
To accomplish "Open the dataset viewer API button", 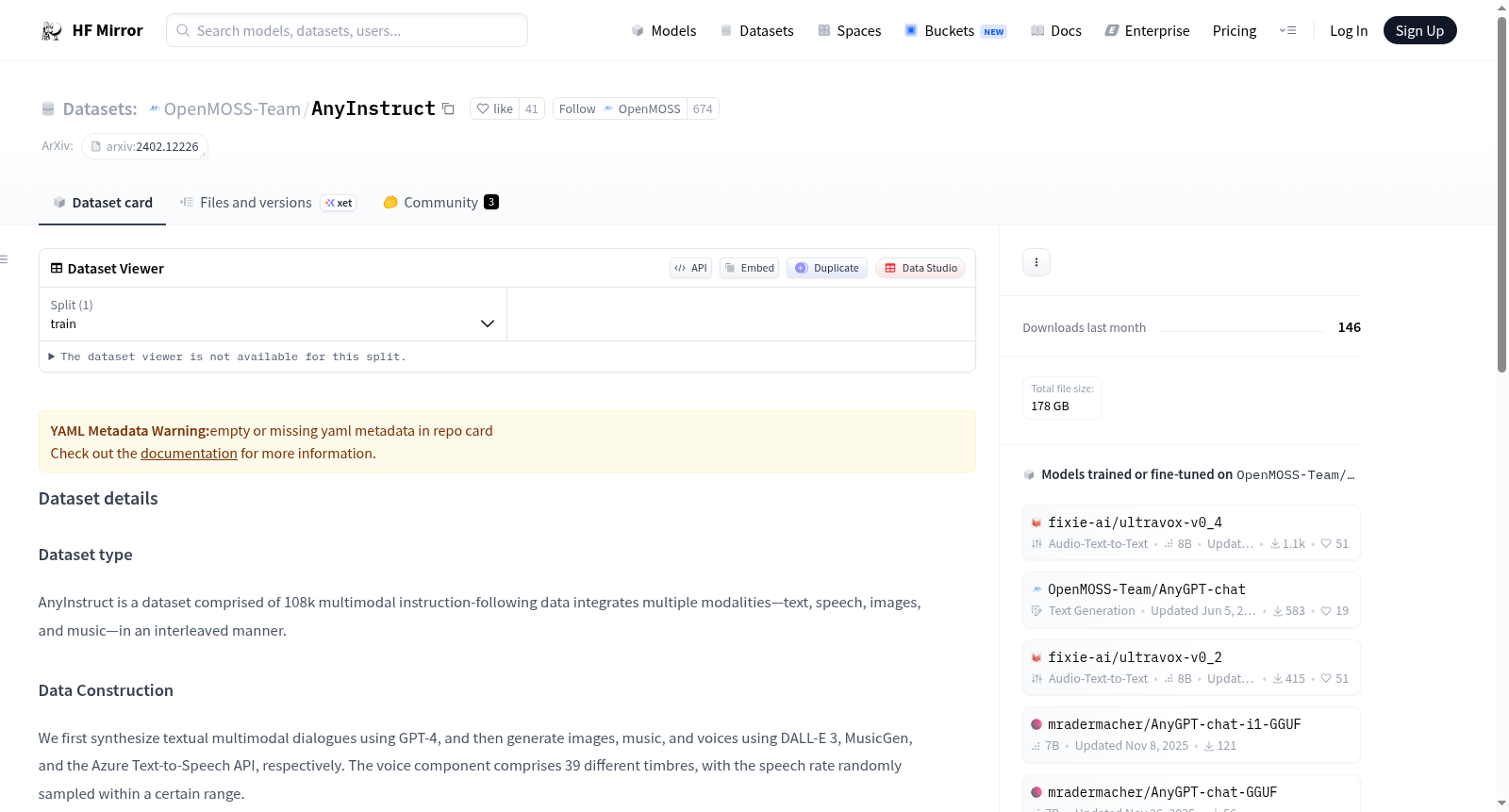I will (690, 269).
